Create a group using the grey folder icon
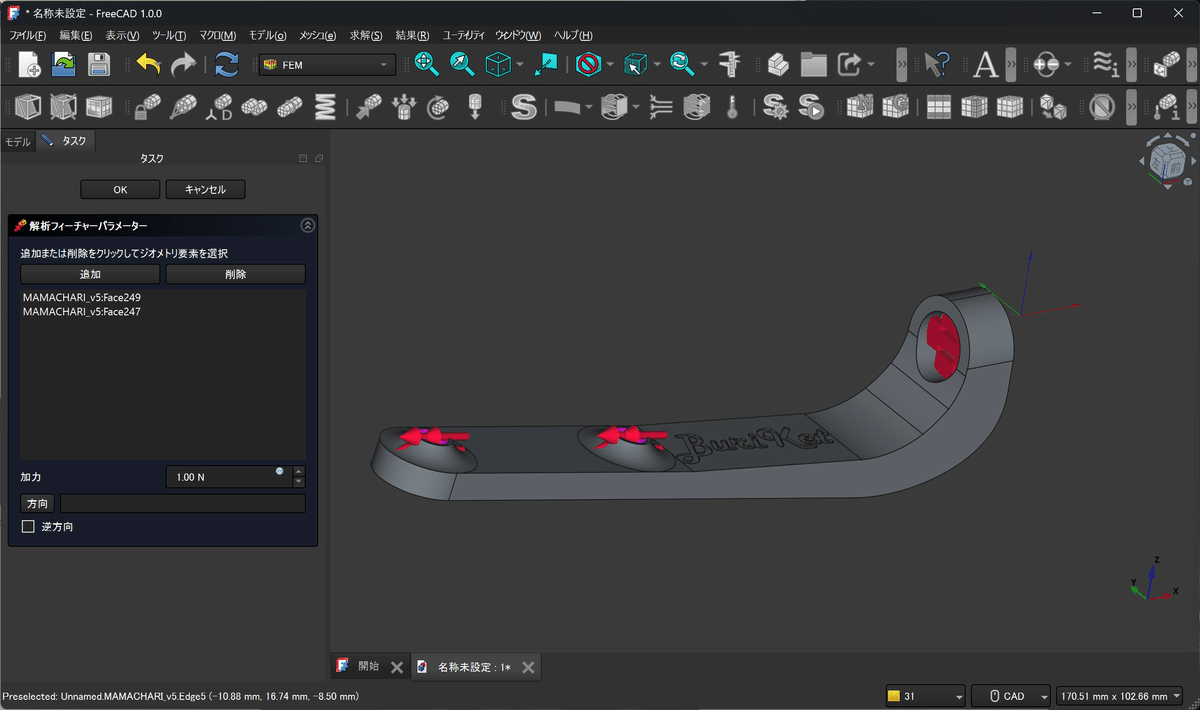The height and width of the screenshot is (710, 1200). pyautogui.click(x=814, y=65)
